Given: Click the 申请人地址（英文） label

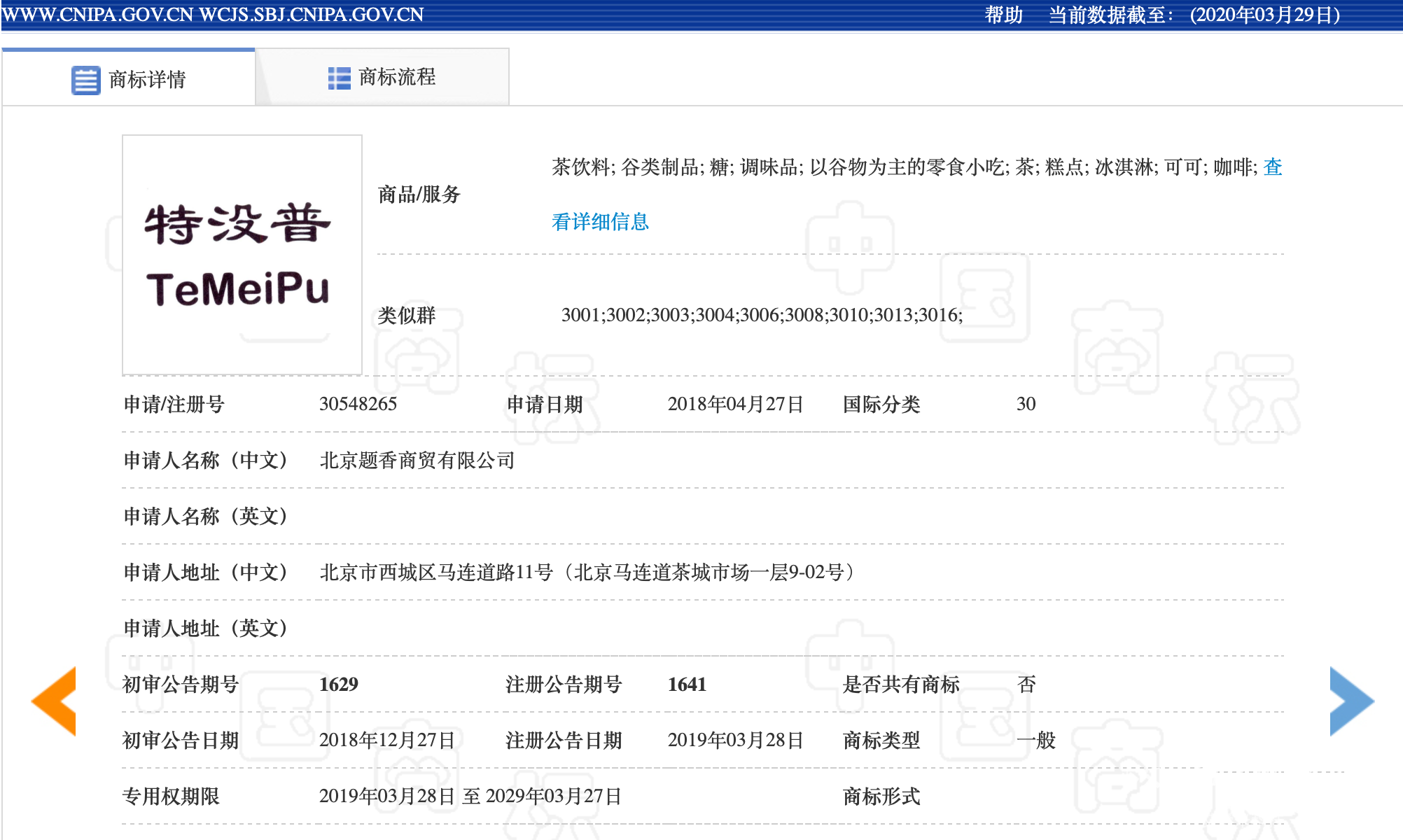Looking at the screenshot, I should click(x=205, y=628).
